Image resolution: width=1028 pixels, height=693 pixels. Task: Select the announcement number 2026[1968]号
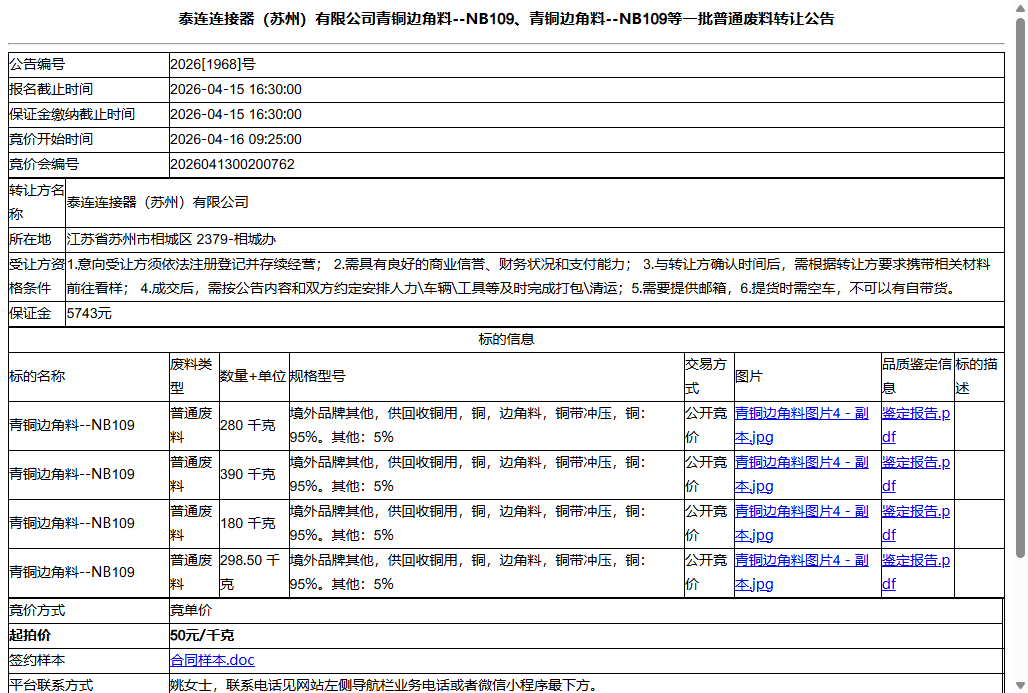pos(212,64)
